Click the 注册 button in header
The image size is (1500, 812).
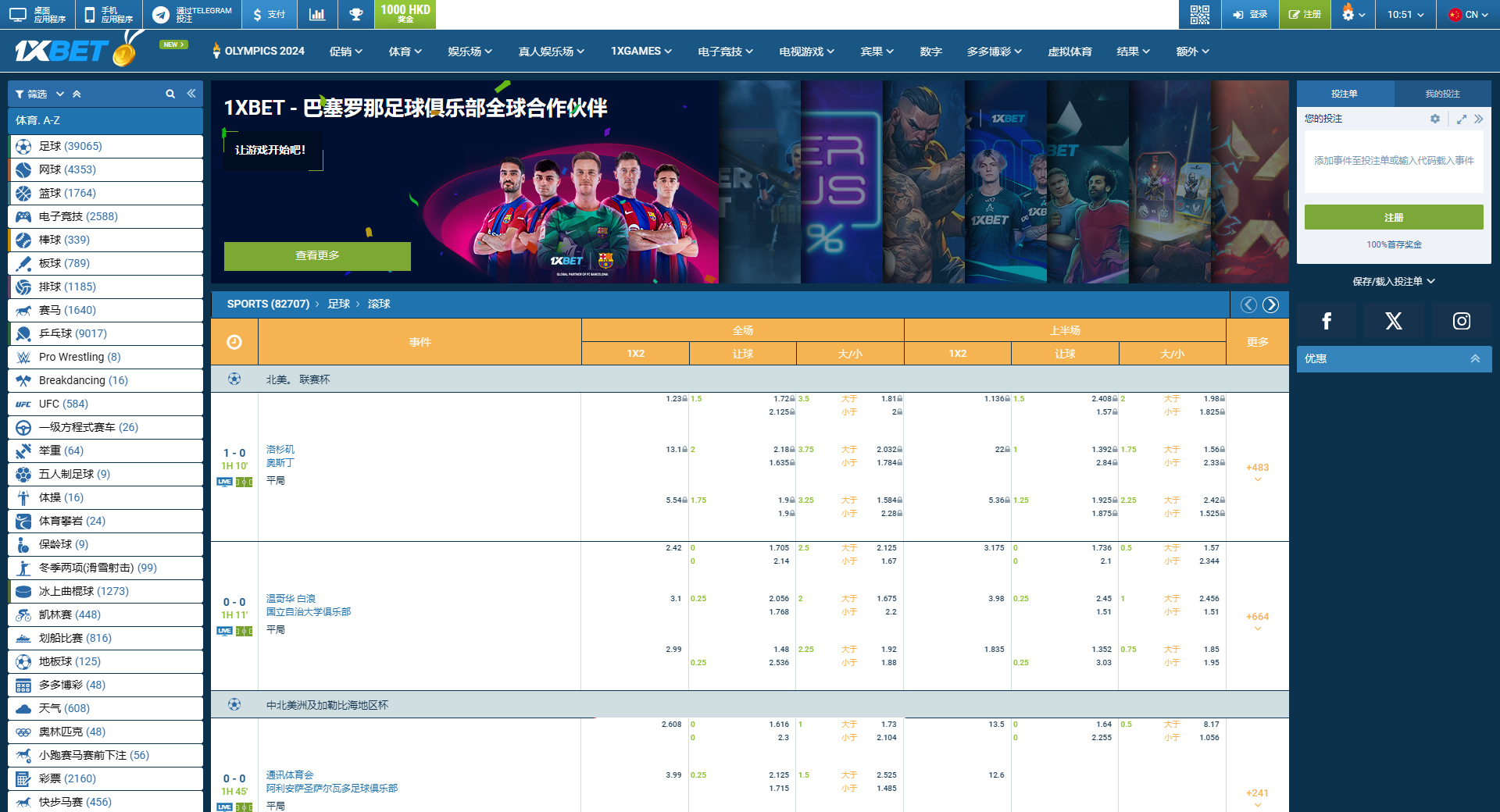1305,14
